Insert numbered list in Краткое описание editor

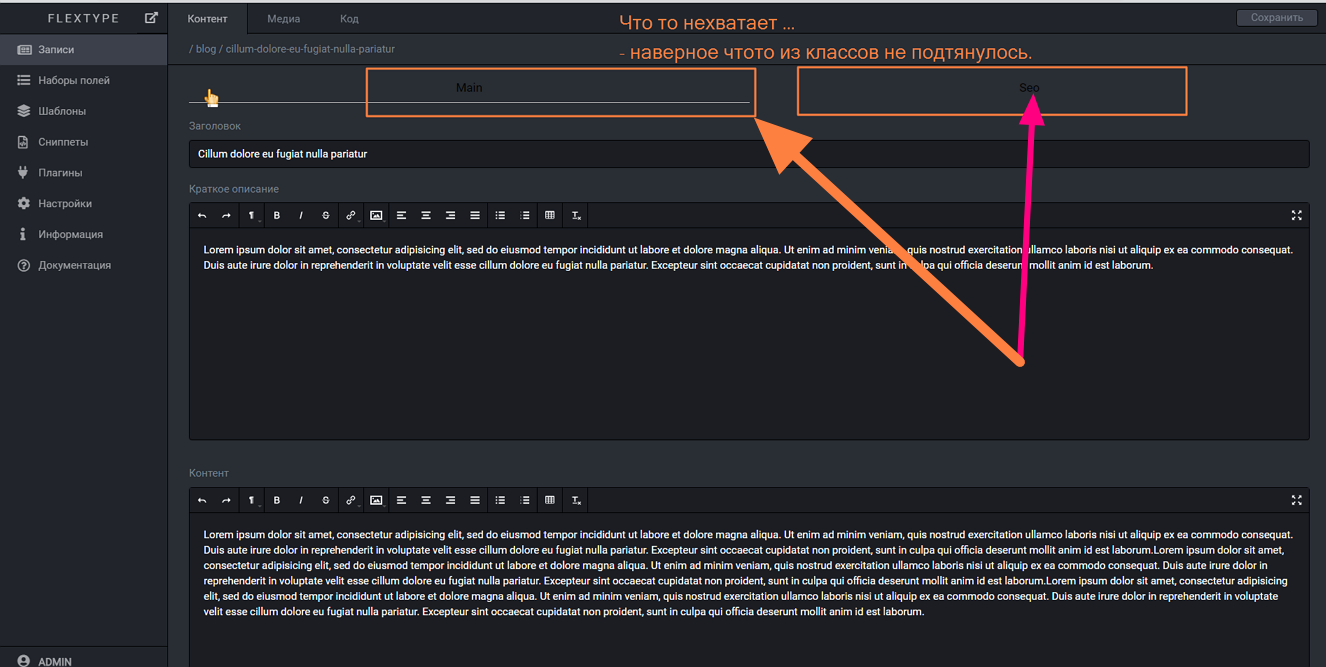click(525, 215)
